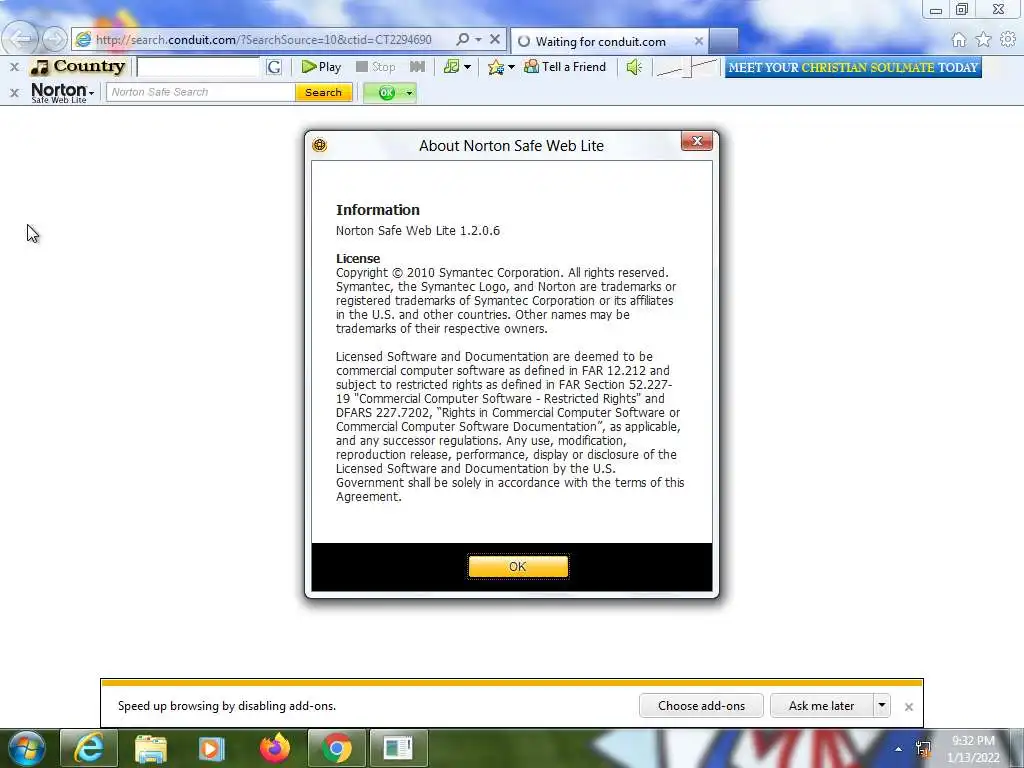
Task: Open Favorites star icon
Action: [x=983, y=40]
